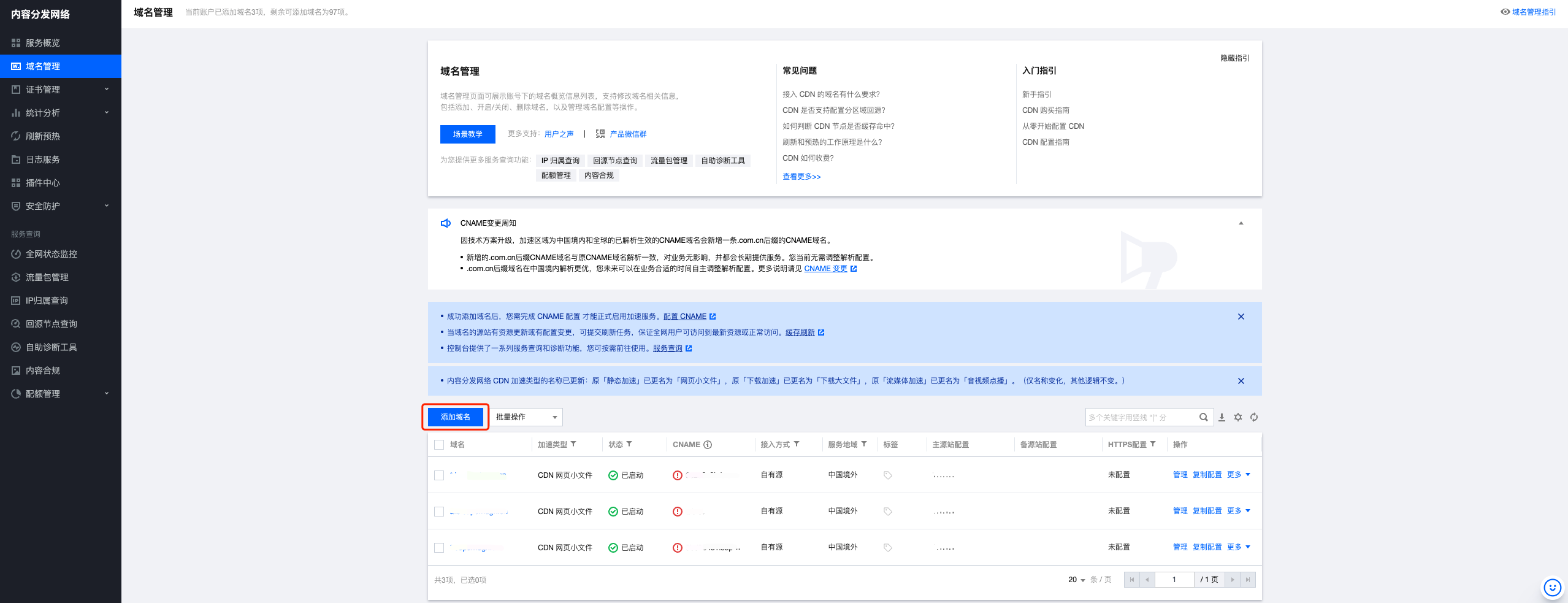Open the 查看更多>> link

coord(801,177)
